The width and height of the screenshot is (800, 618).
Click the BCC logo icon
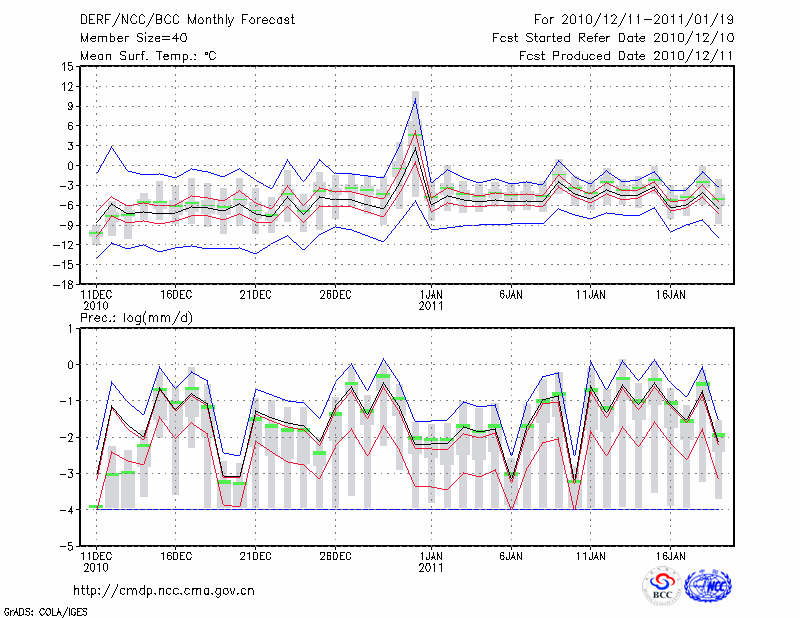tap(662, 586)
